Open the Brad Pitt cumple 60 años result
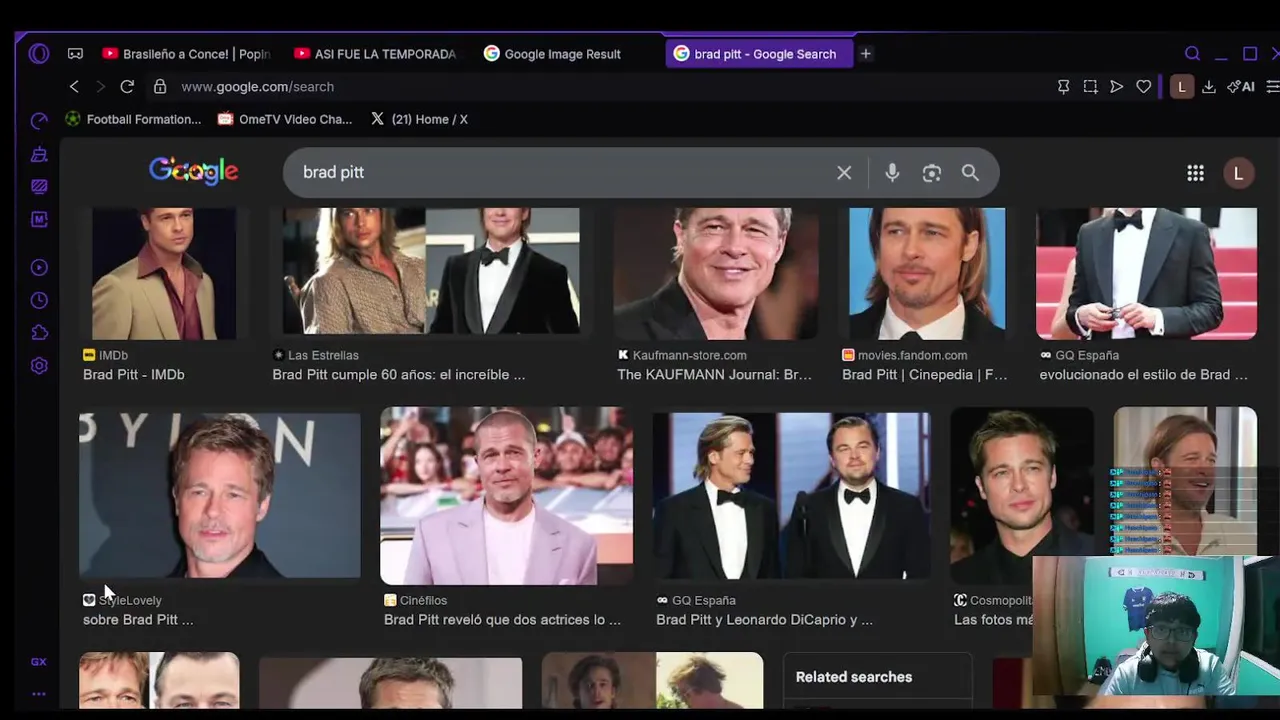Viewport: 1280px width, 720px height. pyautogui.click(x=399, y=375)
